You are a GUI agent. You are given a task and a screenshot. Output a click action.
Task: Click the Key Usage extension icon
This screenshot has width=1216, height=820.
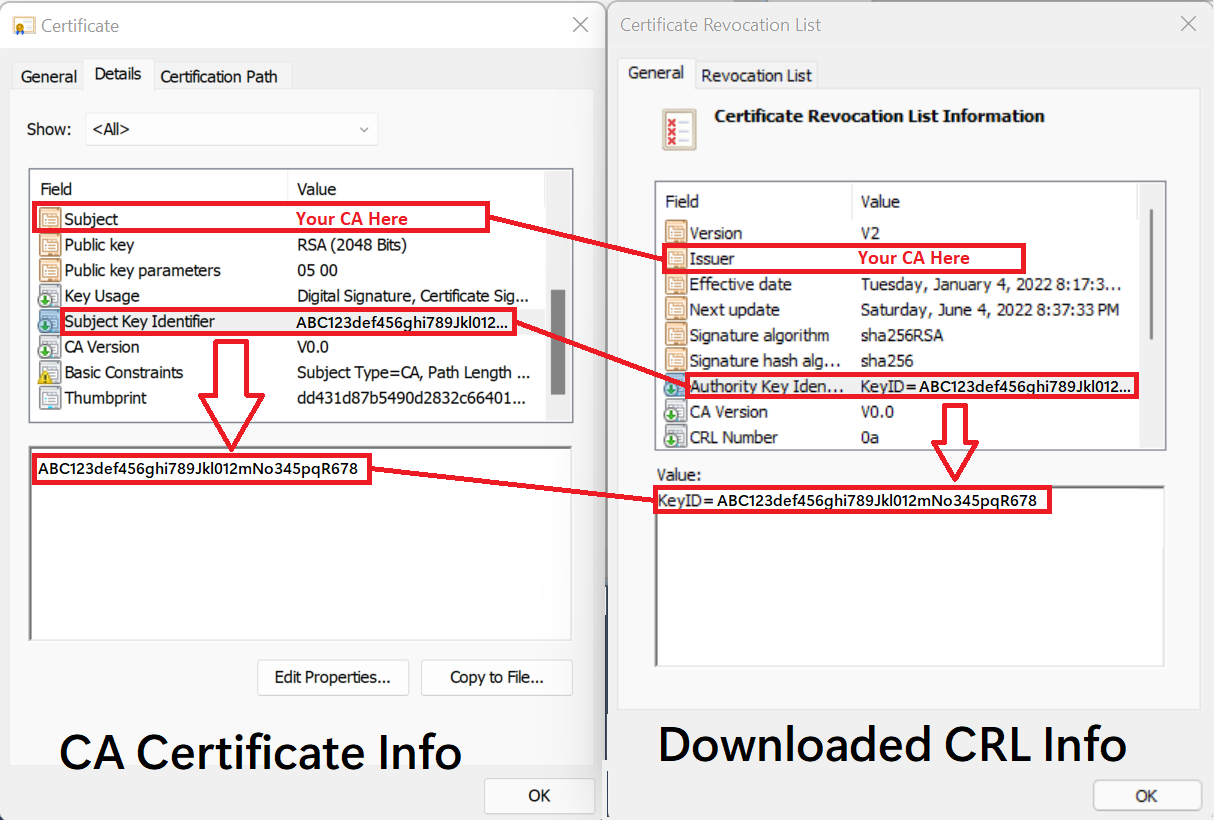(x=50, y=296)
